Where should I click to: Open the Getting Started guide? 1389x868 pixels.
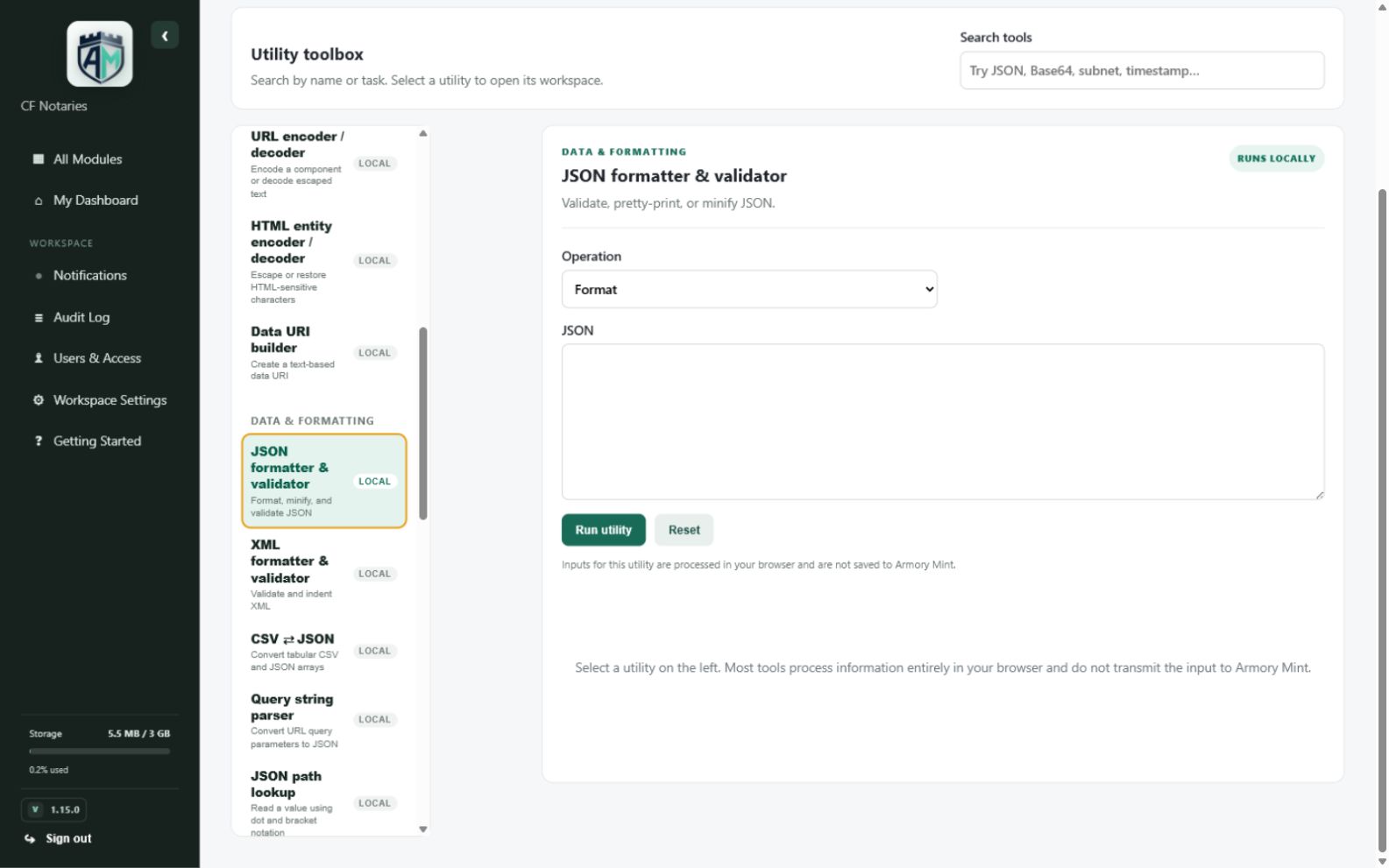(x=99, y=441)
